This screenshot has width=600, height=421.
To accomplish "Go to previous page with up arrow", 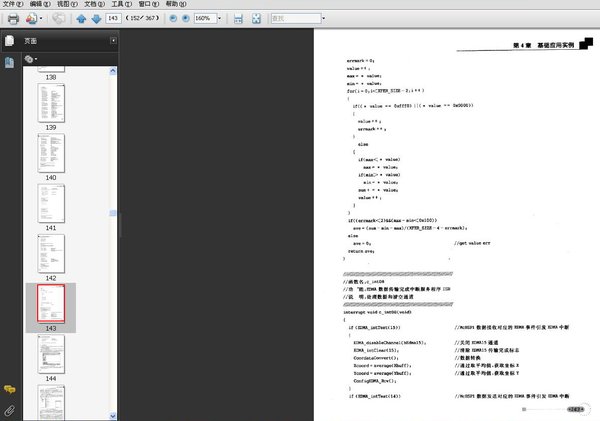I will pos(81,18).
